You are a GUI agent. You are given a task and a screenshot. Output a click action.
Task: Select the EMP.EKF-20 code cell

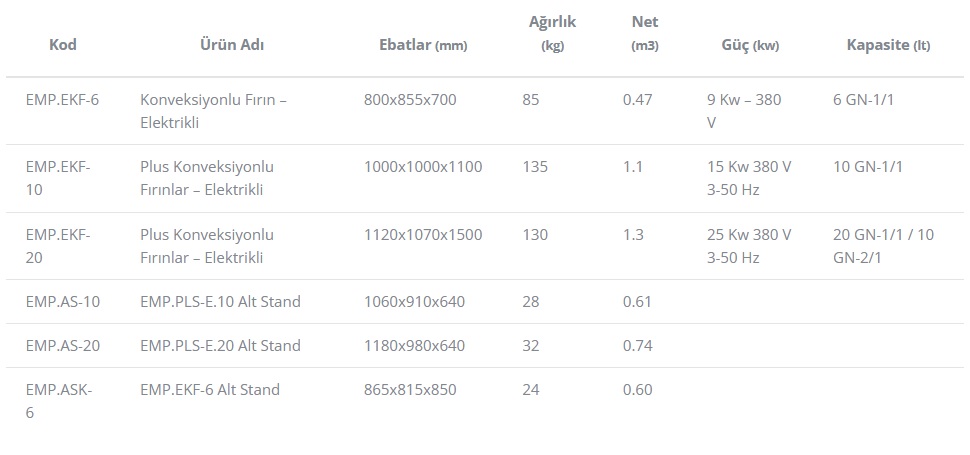point(58,246)
